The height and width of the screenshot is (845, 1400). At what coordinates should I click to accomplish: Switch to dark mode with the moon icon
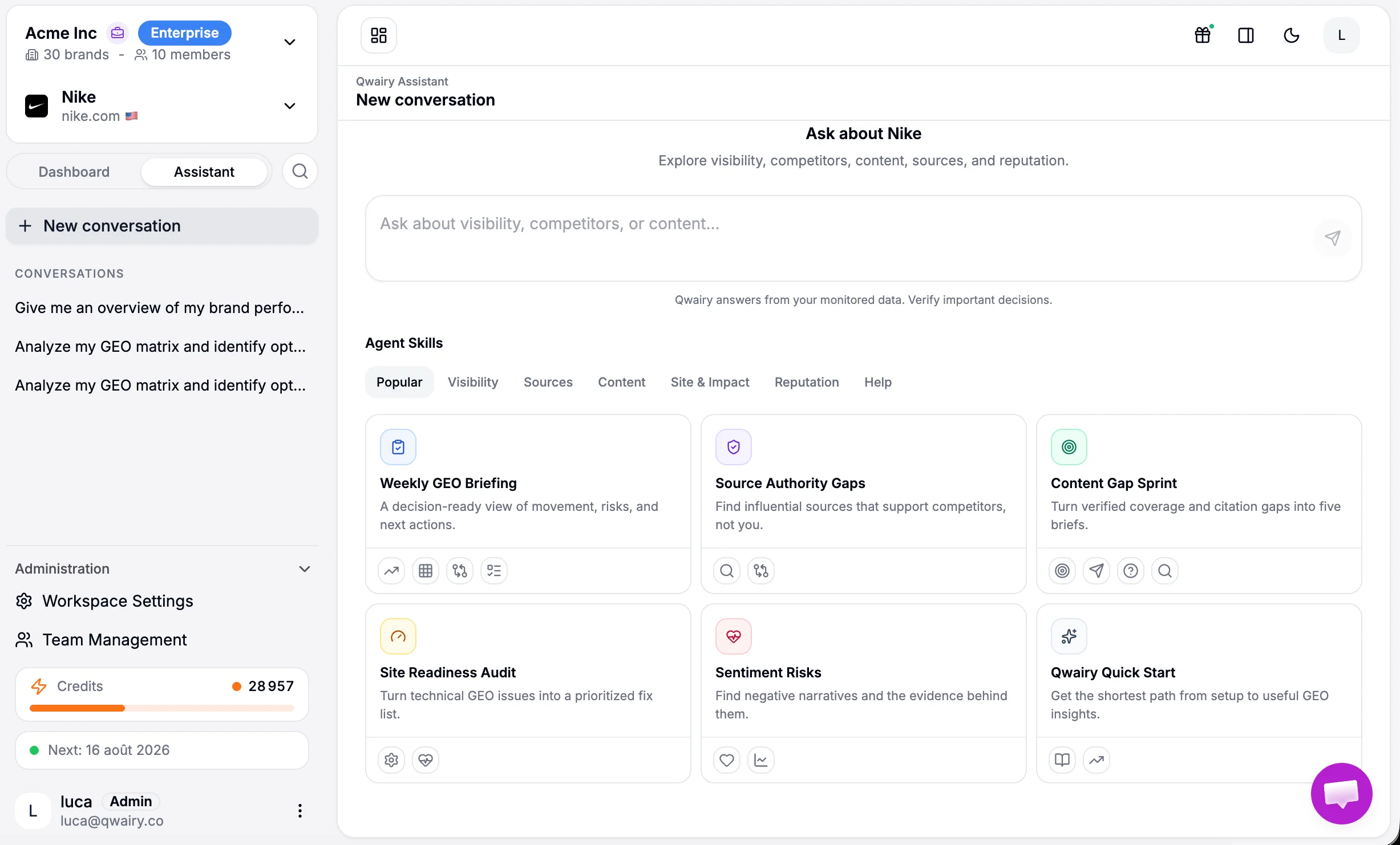point(1292,35)
